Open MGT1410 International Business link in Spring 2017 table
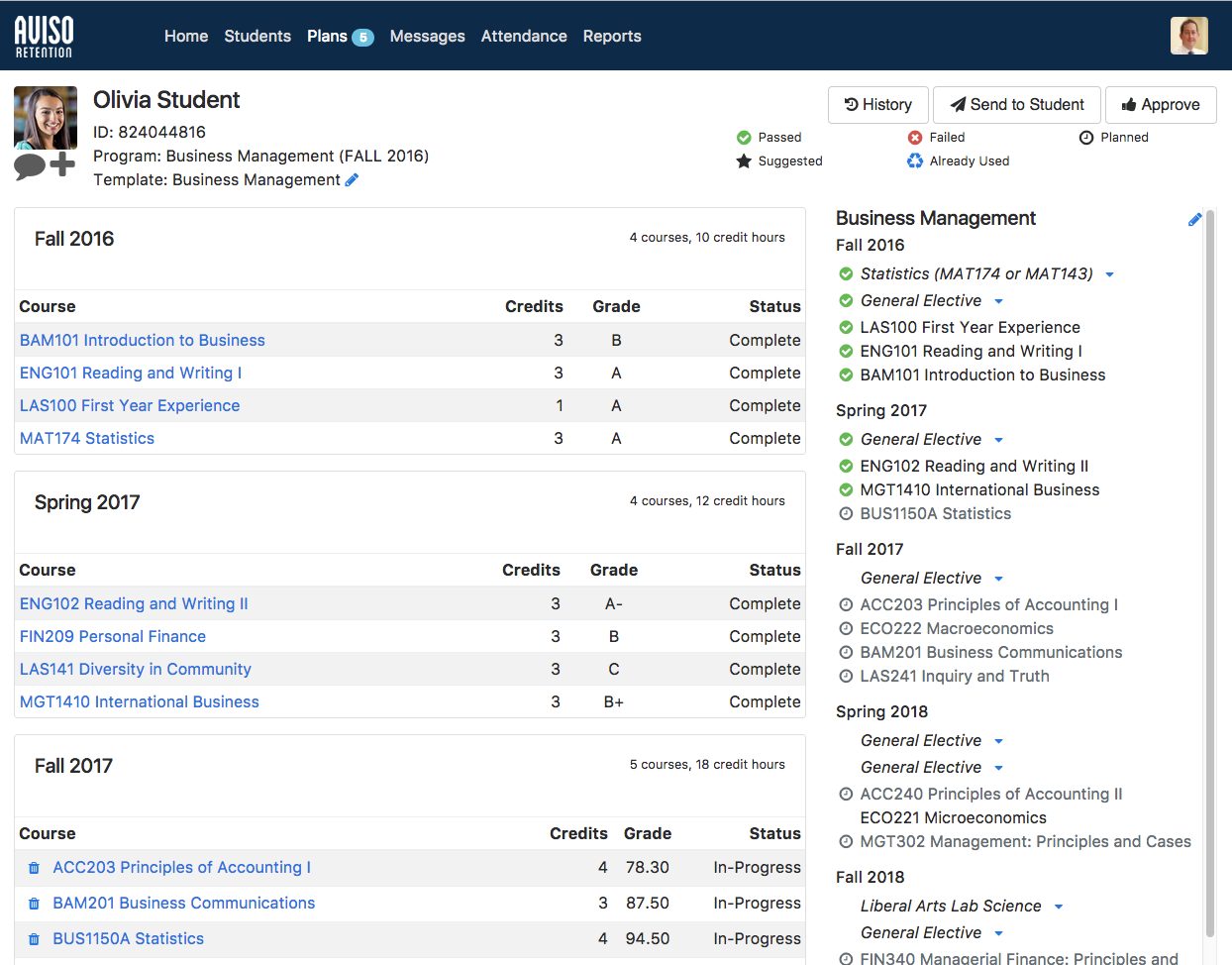 click(140, 701)
